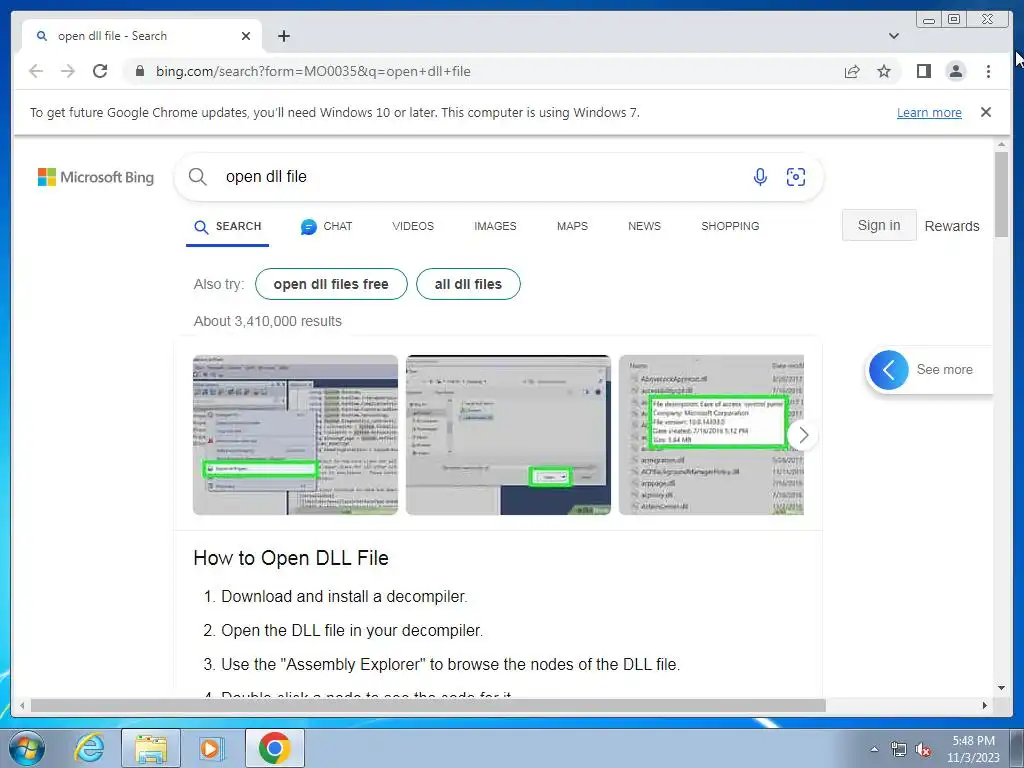Click the magnifier icon in search box
Image resolution: width=1024 pixels, height=768 pixels.
click(x=197, y=176)
